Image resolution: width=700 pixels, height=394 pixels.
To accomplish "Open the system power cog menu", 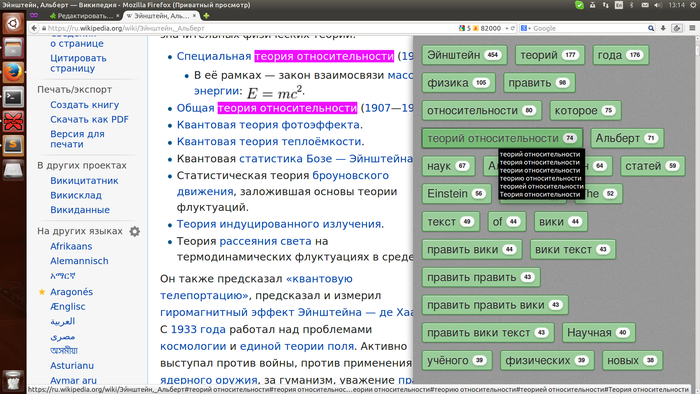I will (693, 5).
